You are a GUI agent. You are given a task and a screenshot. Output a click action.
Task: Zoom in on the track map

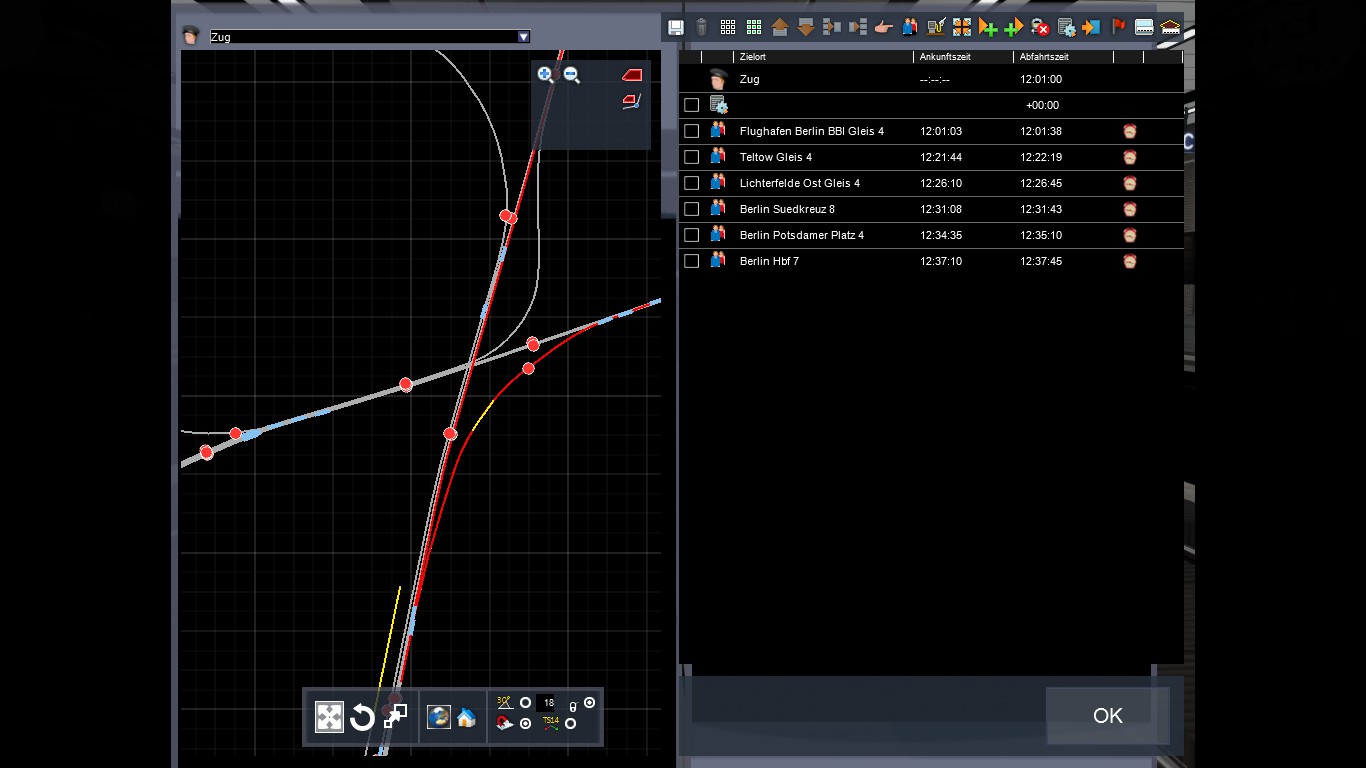(x=545, y=75)
